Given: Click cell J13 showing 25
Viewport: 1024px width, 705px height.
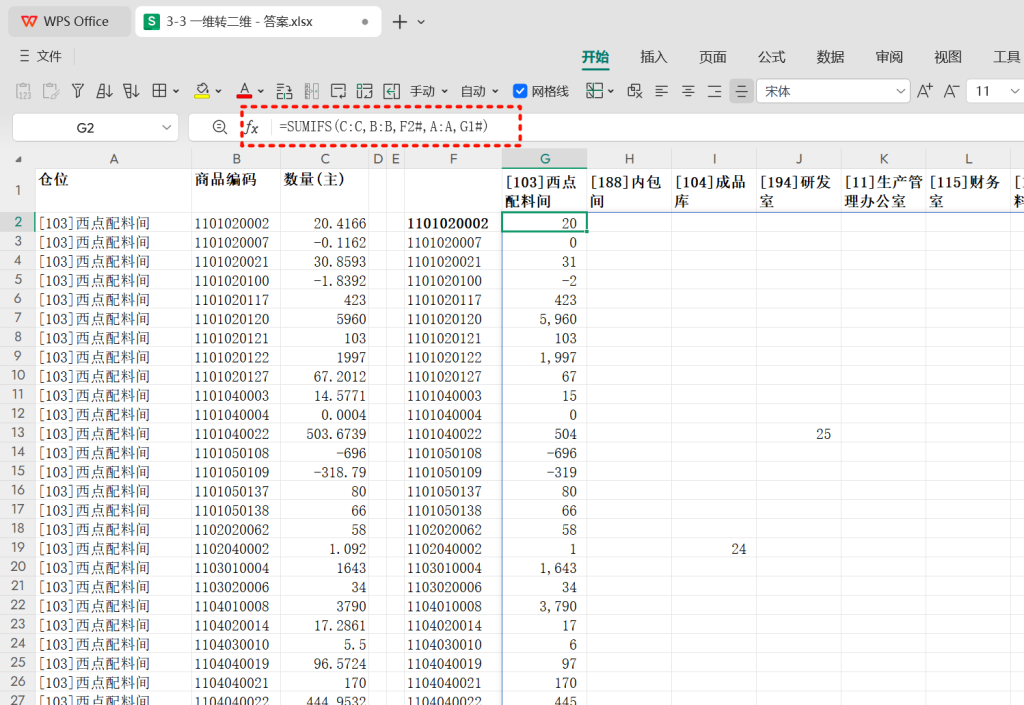Looking at the screenshot, I should pyautogui.click(x=799, y=433).
